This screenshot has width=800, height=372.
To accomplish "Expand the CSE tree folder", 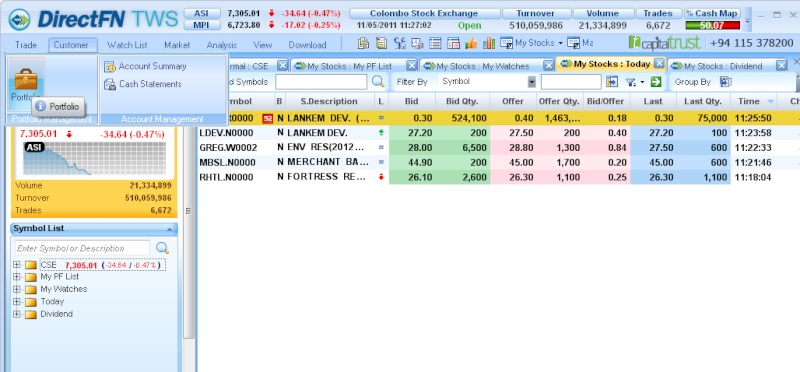I will pos(17,265).
